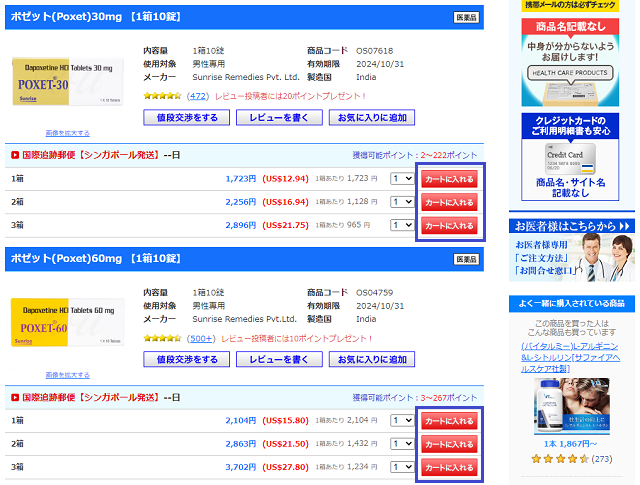
Task: Click product code OS07618
Action: click(374, 51)
